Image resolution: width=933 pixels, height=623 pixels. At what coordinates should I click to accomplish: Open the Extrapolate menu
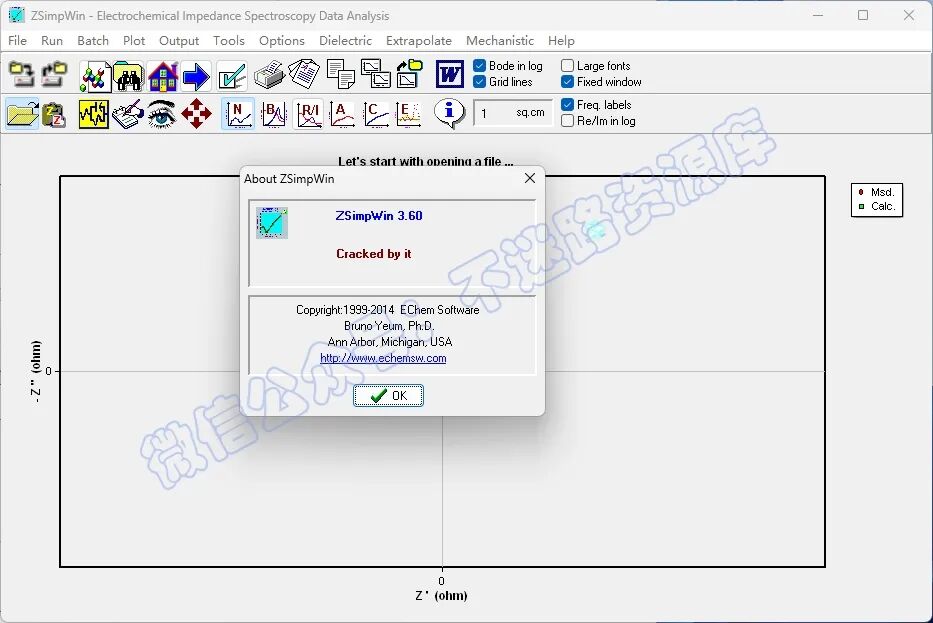(418, 41)
